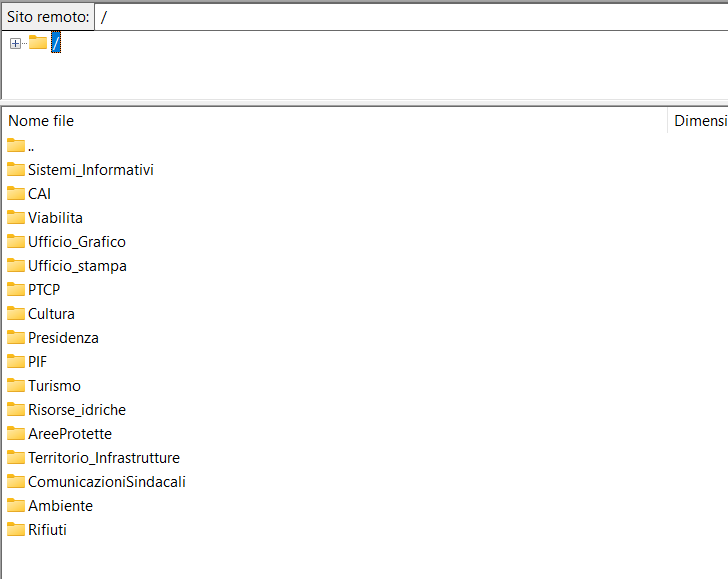Viewport: 728px width, 579px height.
Task: Click the Viabilita folder icon
Action: point(16,217)
